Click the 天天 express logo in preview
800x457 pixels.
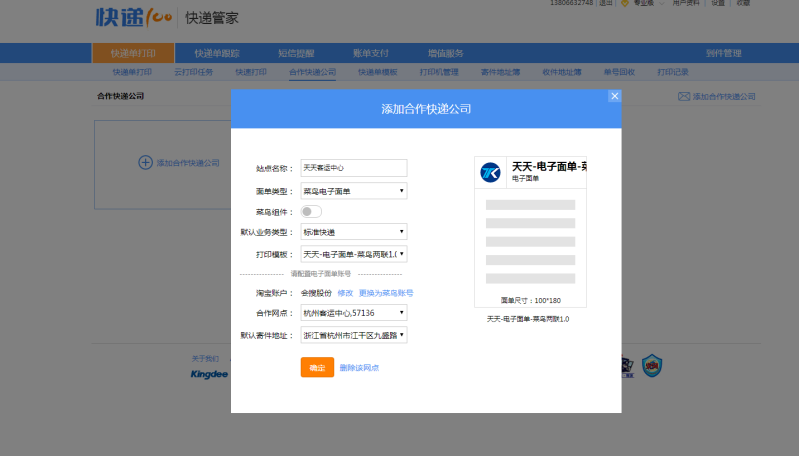pos(490,172)
